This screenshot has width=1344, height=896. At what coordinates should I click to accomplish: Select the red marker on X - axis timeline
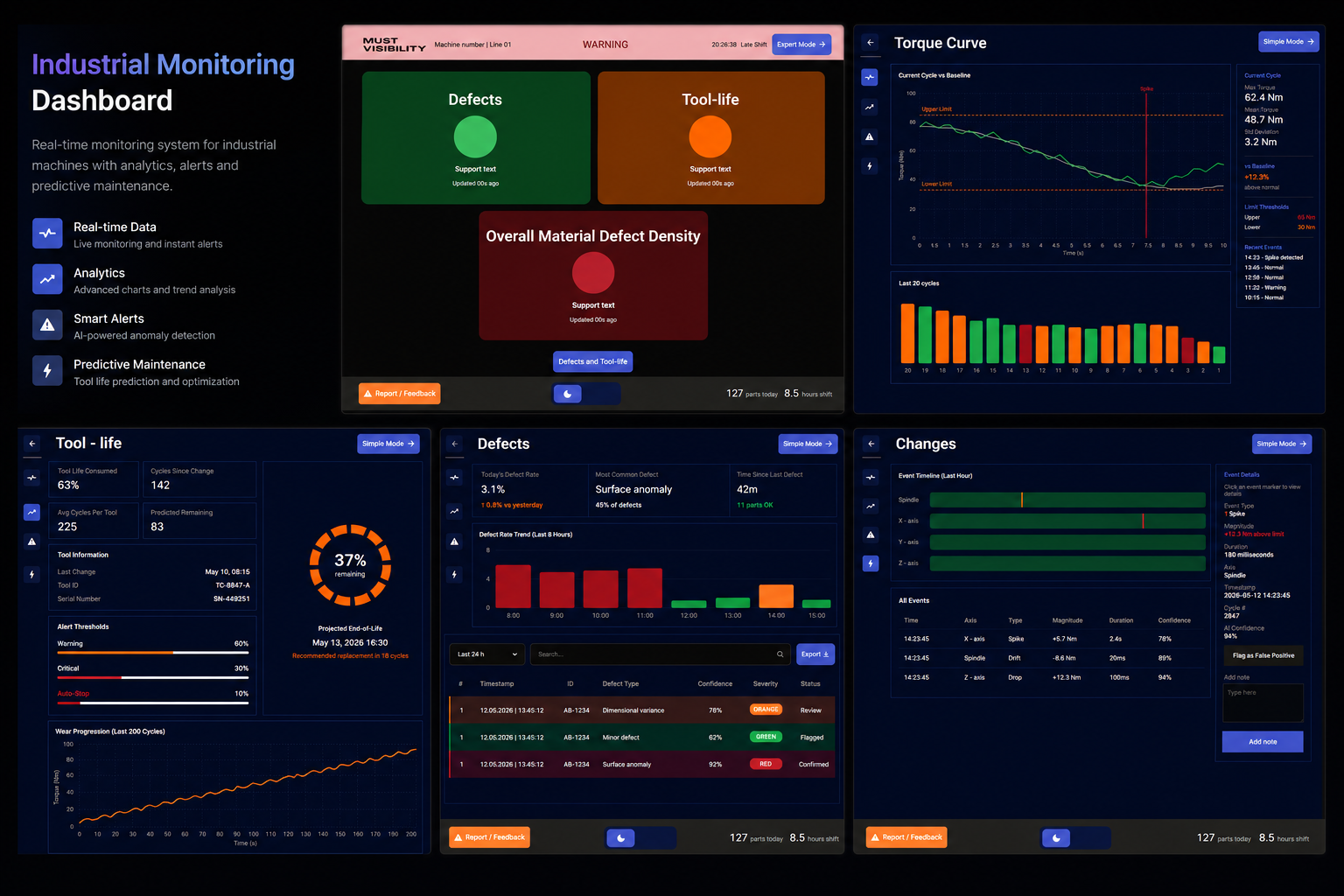1143,521
